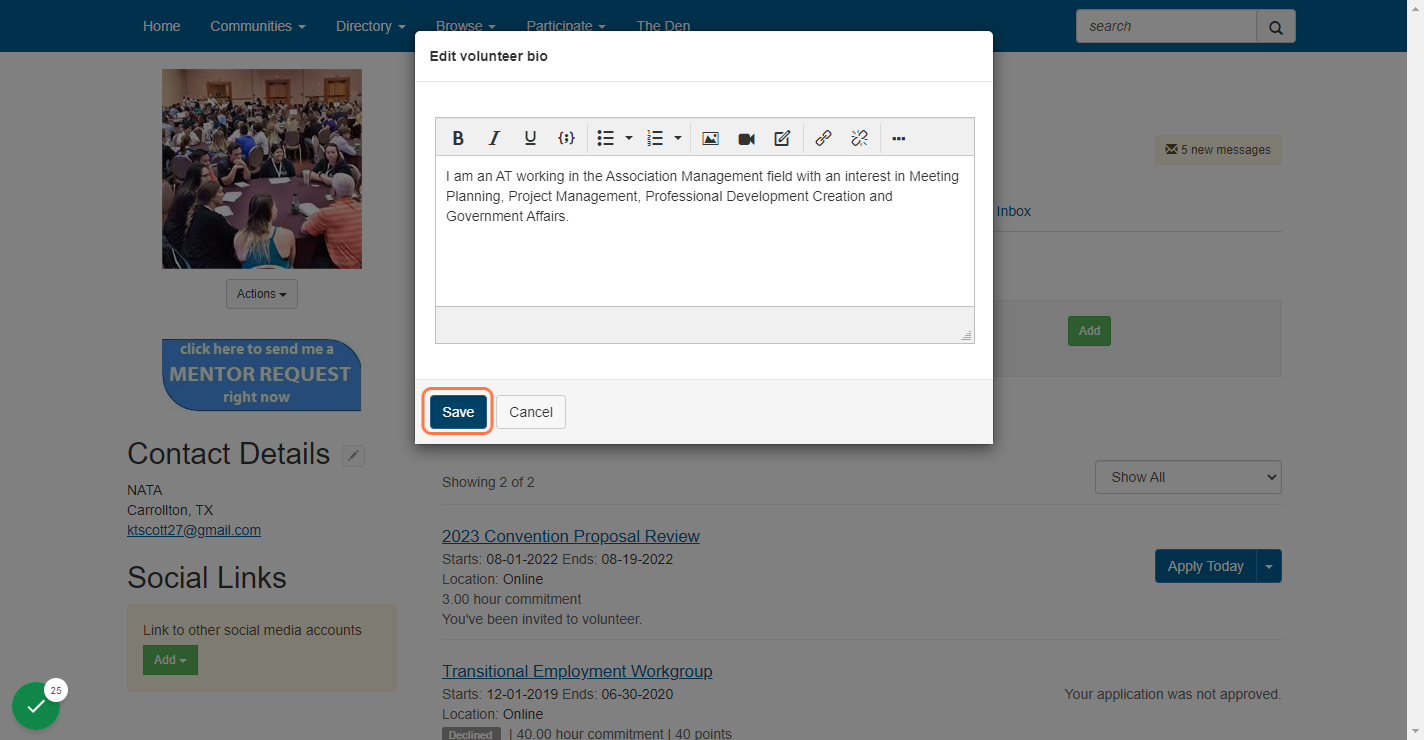Click the insert link chain icon
This screenshot has width=1424, height=740.
(823, 138)
